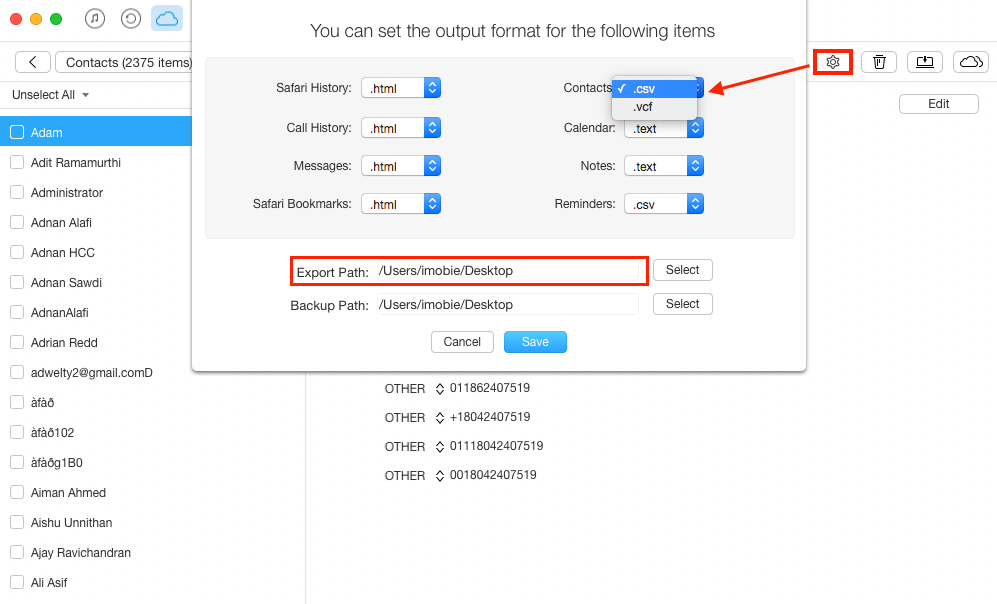The height and width of the screenshot is (604, 997).
Task: Choose .vcf contacts format option
Action: (654, 107)
